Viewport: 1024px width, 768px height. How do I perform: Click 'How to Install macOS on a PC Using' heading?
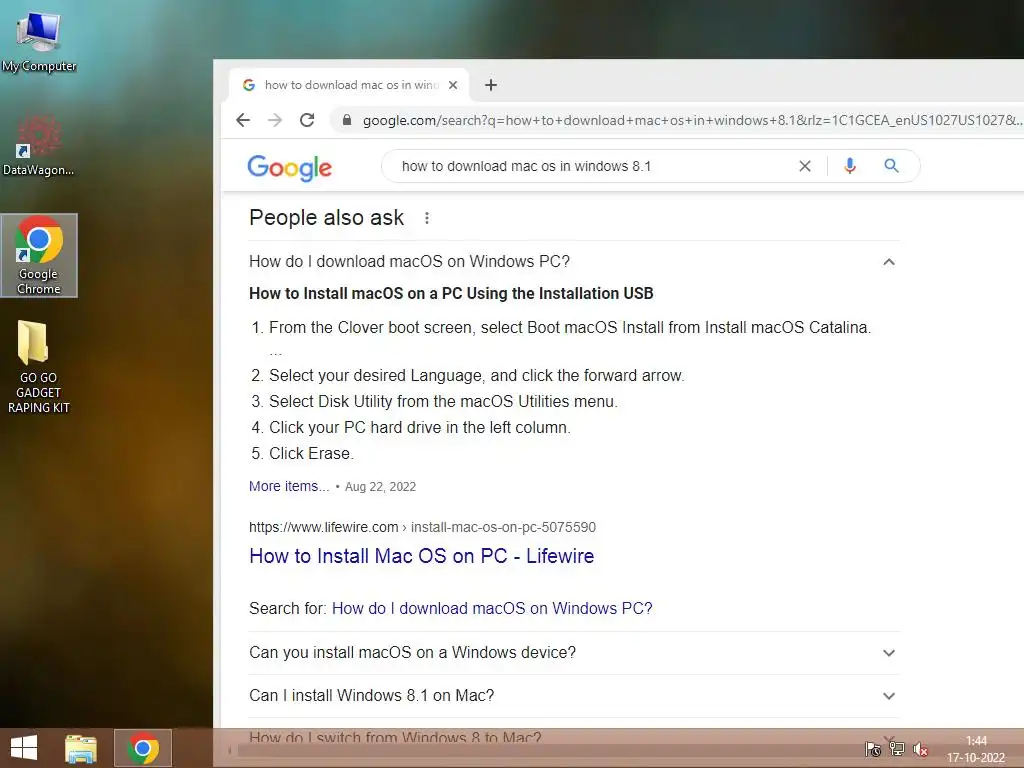coord(451,293)
